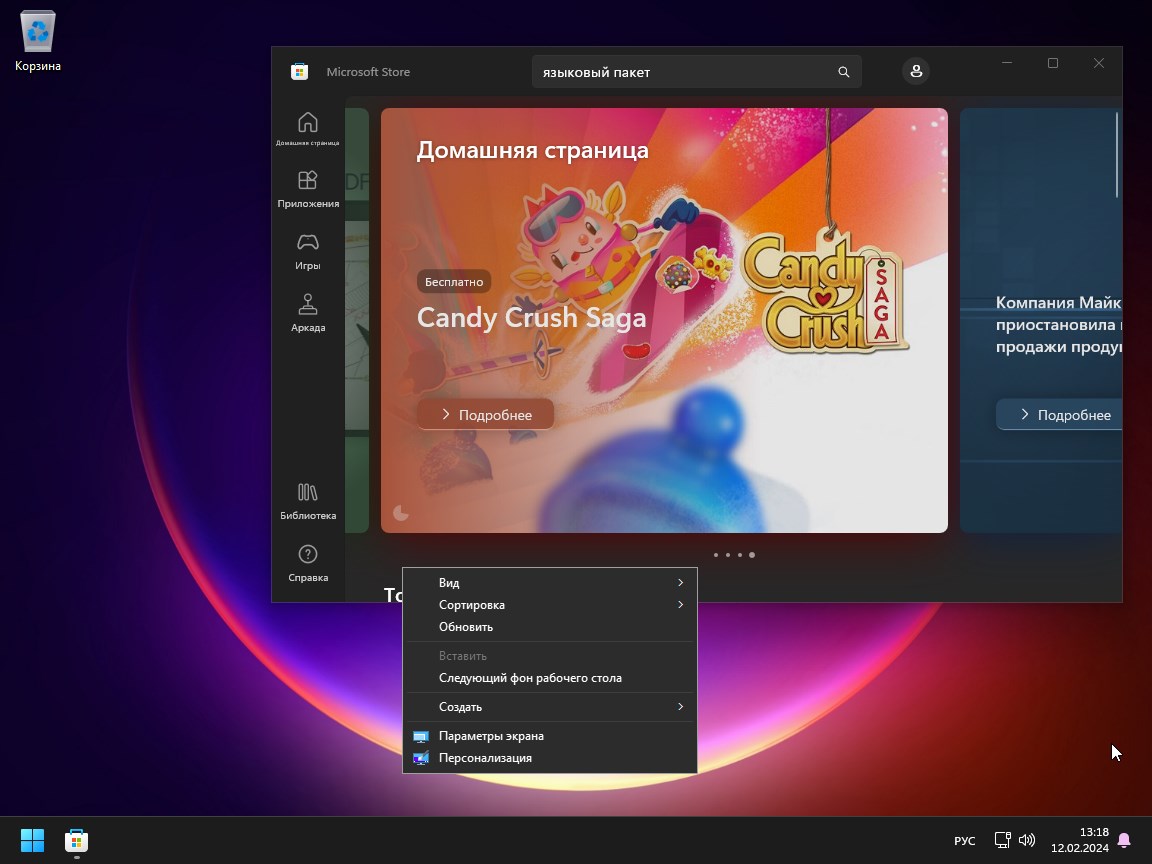
Task: Click the Параметры экрана monitor icon
Action: 421,736
